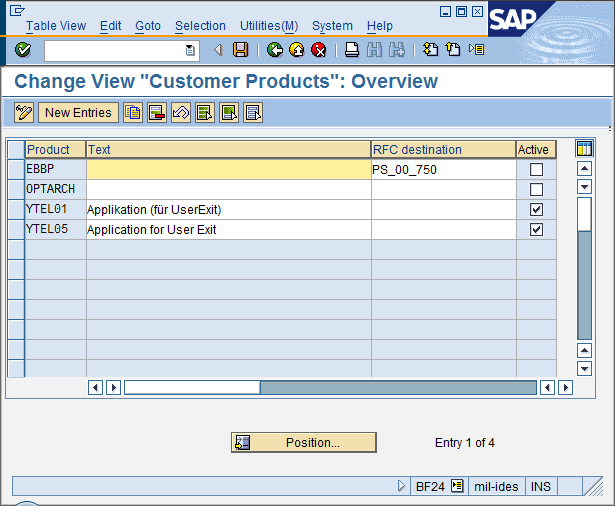Click the Delete row icon

tap(157, 113)
